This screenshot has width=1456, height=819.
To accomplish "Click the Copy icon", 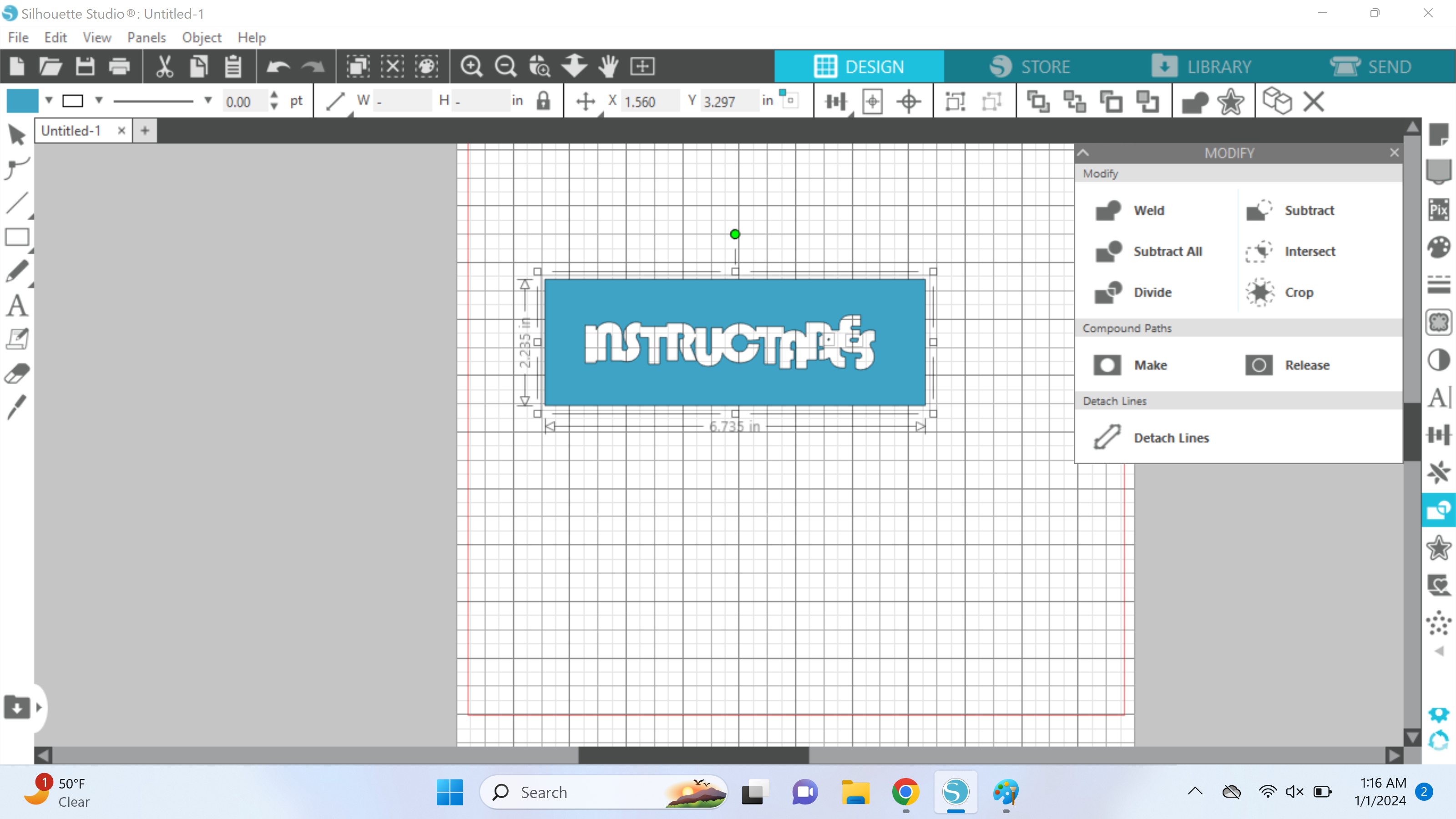I will [x=198, y=67].
